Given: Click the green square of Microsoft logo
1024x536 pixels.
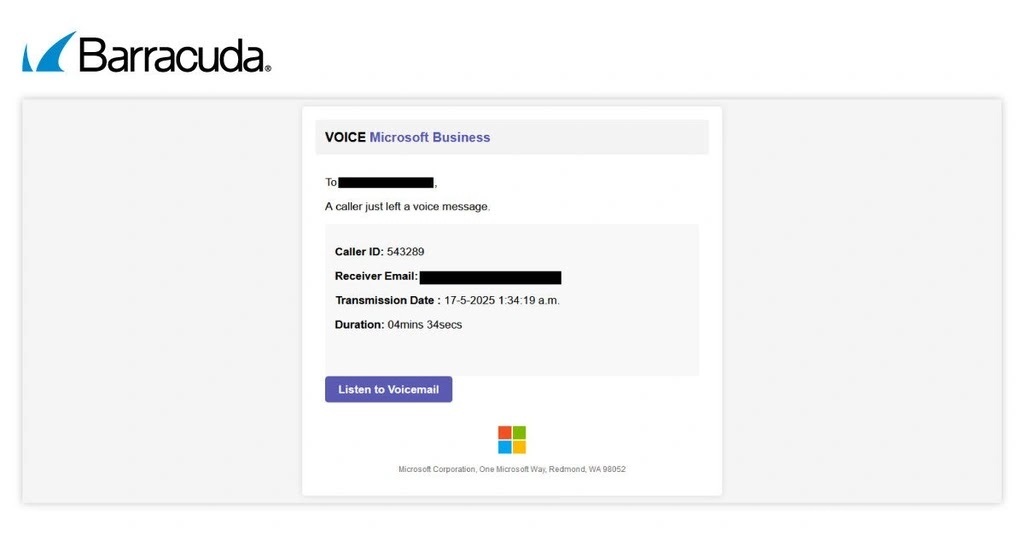Looking at the screenshot, I should click(x=519, y=433).
